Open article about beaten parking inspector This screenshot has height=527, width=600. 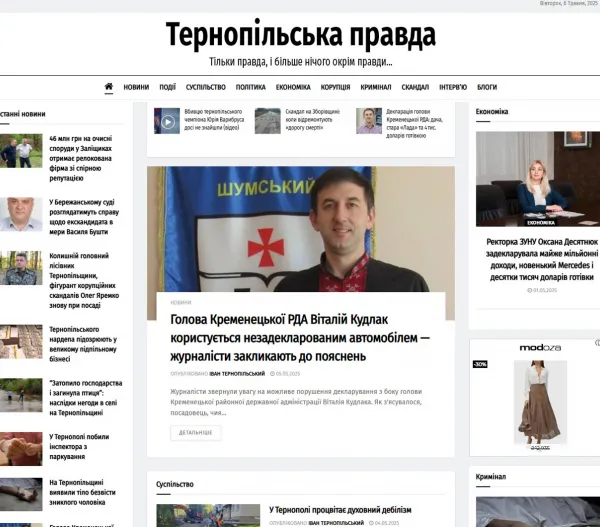pyautogui.click(x=79, y=446)
